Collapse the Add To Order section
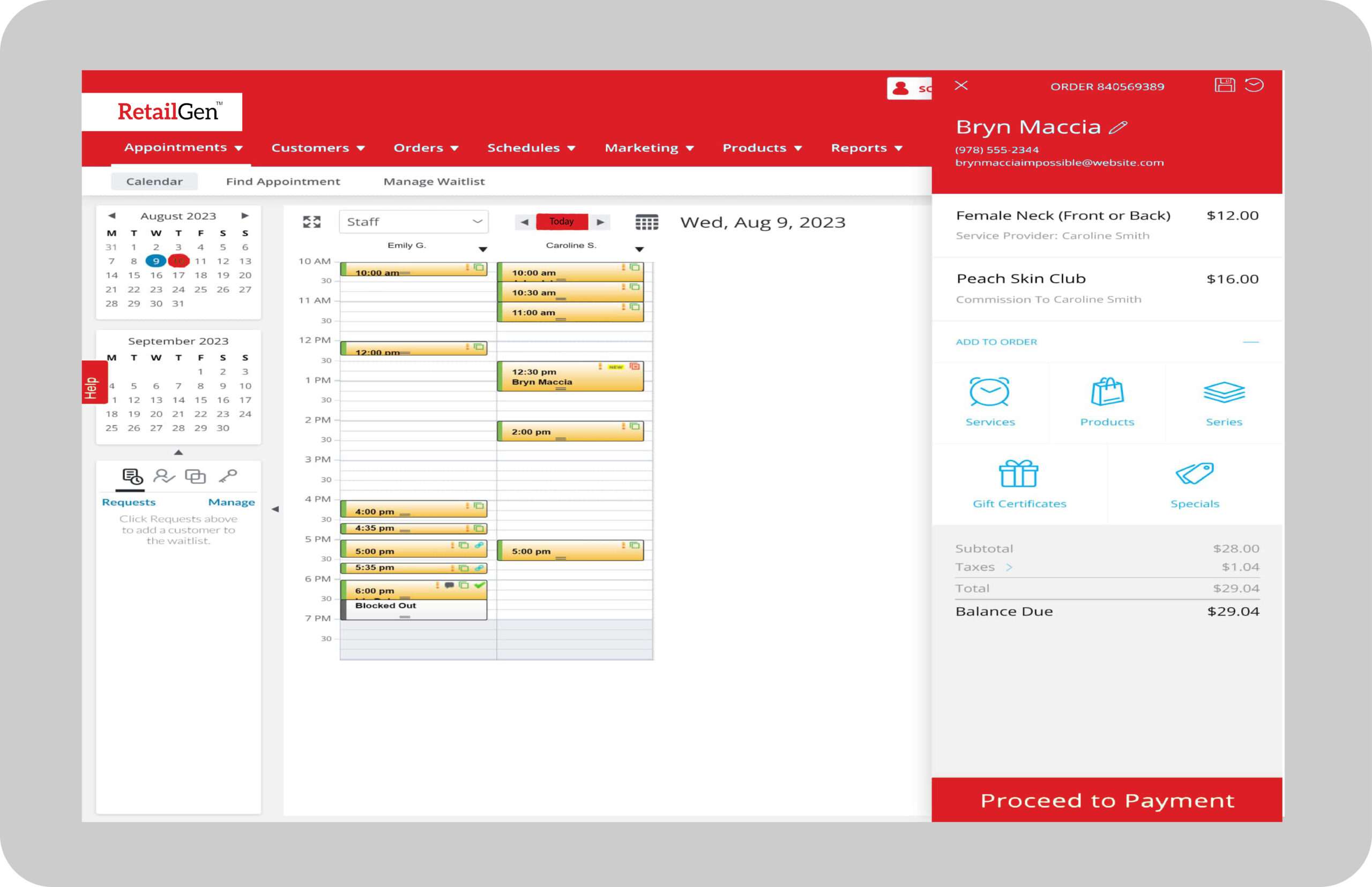Screen dimensions: 1372x887 (1250, 342)
